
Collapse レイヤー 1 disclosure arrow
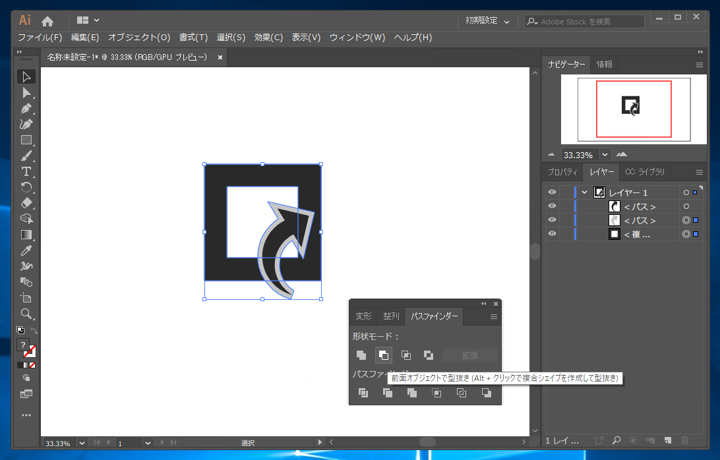[584, 192]
